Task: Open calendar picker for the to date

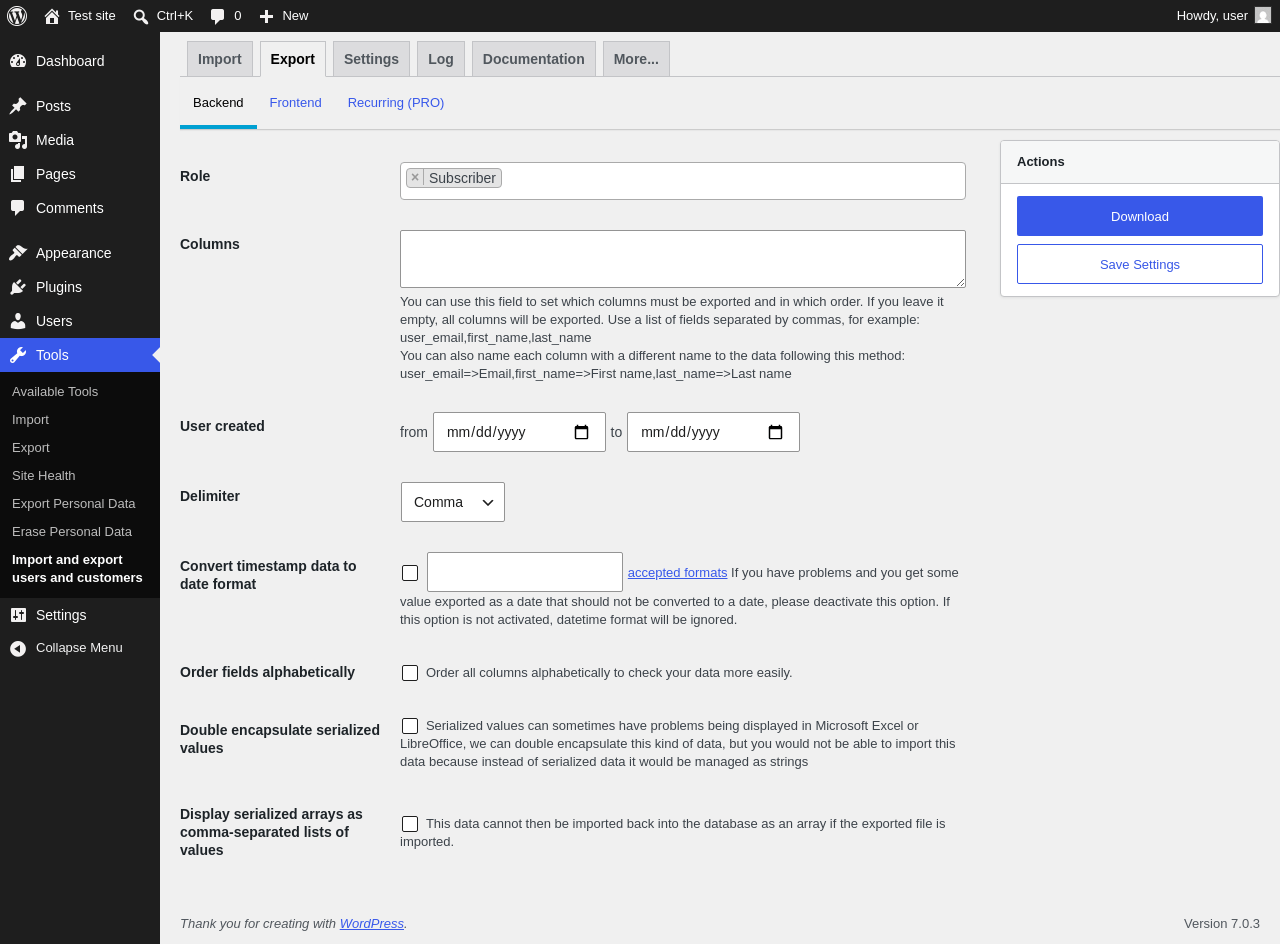Action: point(775,432)
